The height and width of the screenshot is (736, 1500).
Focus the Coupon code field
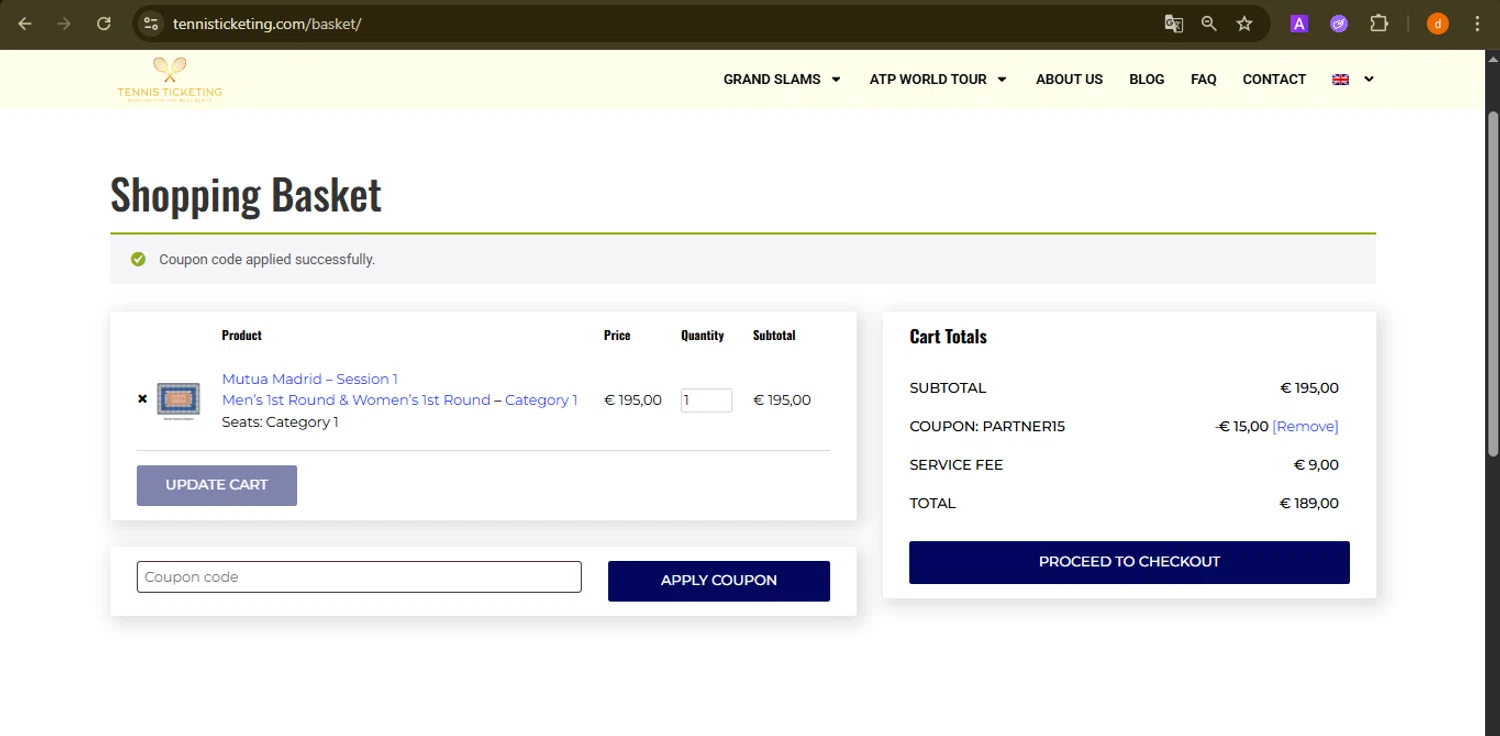[359, 577]
